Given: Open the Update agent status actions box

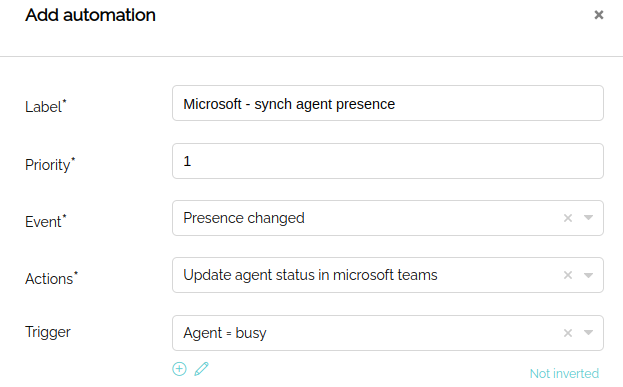Looking at the screenshot, I should tap(388, 275).
